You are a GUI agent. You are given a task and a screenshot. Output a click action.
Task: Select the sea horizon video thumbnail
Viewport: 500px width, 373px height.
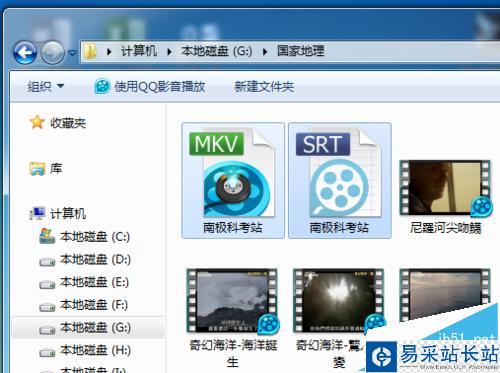446,295
